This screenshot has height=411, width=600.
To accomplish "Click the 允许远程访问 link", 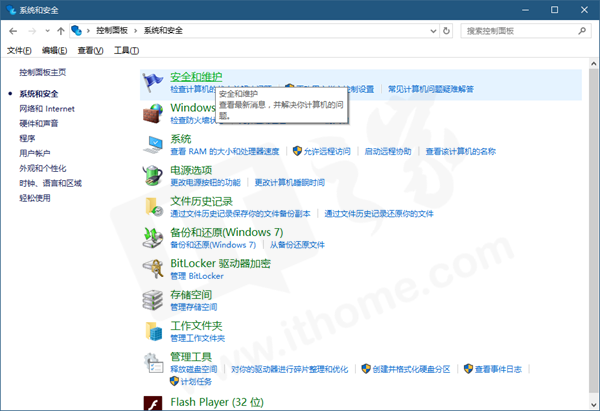I will [x=327, y=151].
